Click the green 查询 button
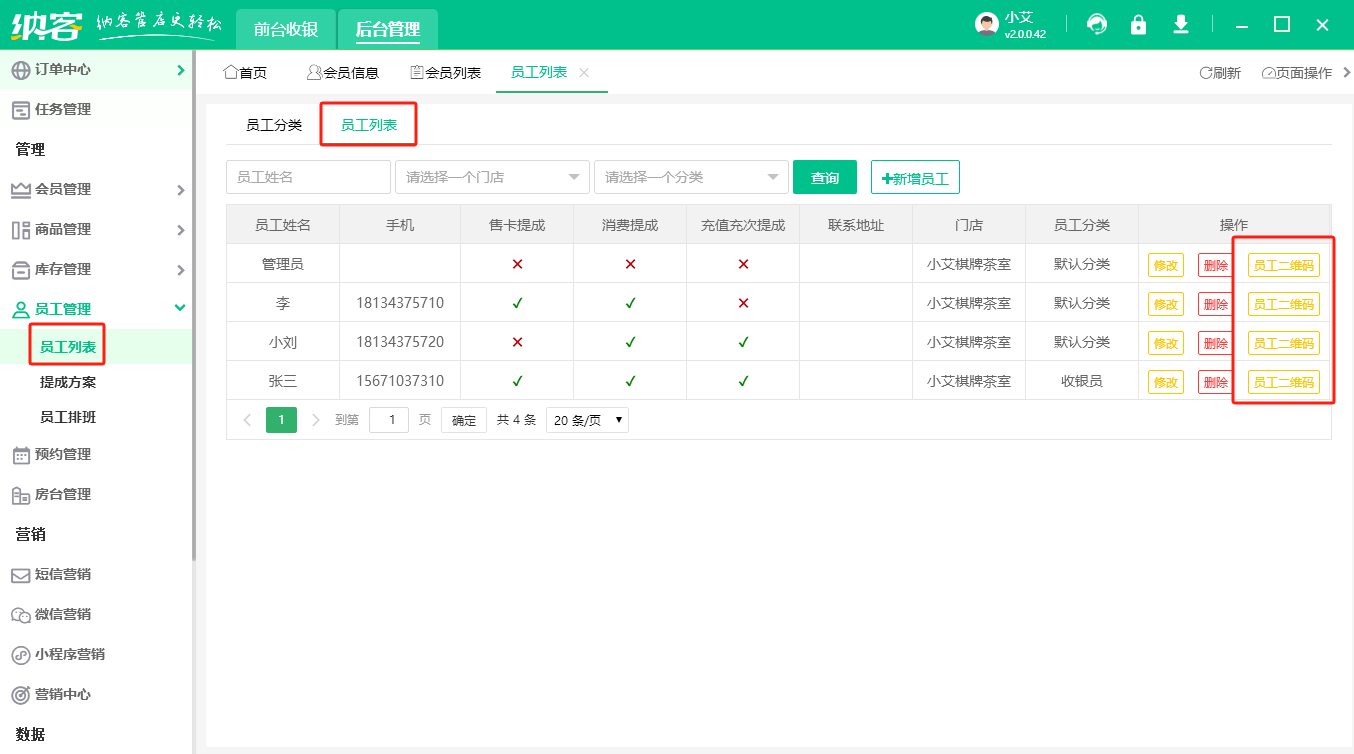The image size is (1354, 754). pyautogui.click(x=825, y=178)
